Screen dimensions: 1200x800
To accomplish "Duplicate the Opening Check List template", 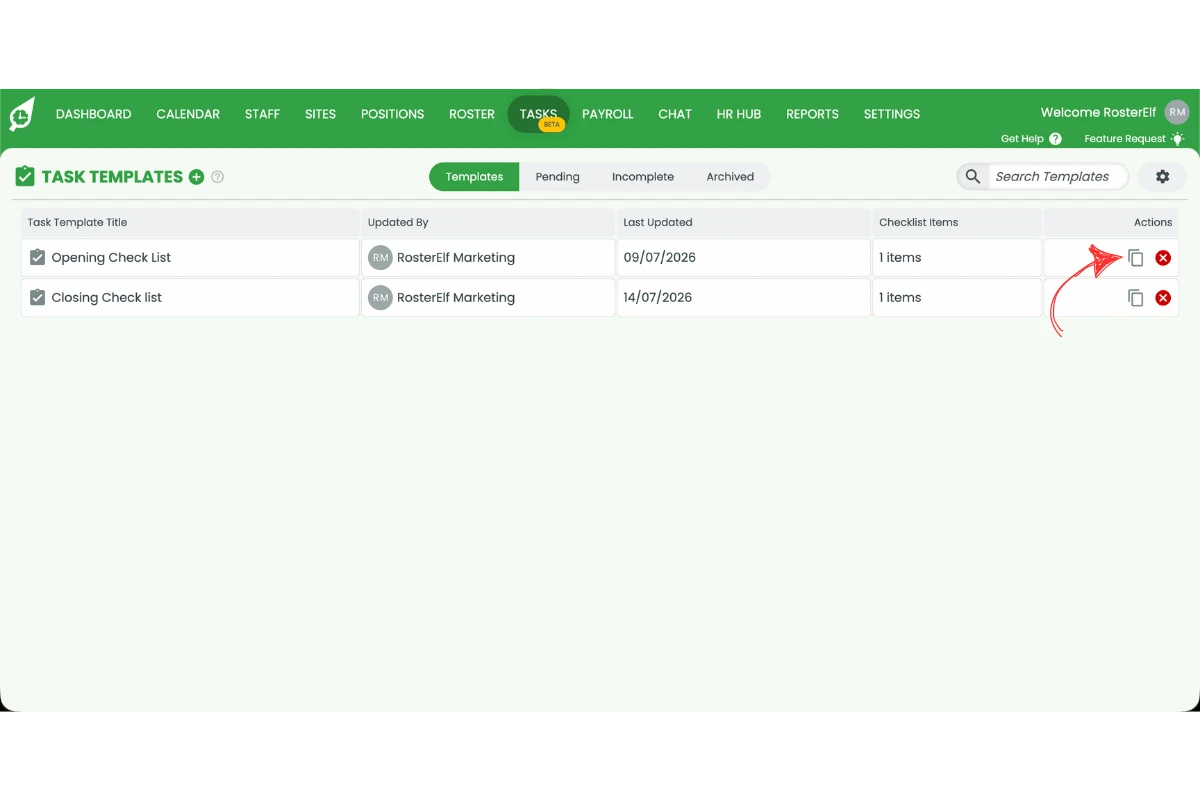I will point(1136,258).
